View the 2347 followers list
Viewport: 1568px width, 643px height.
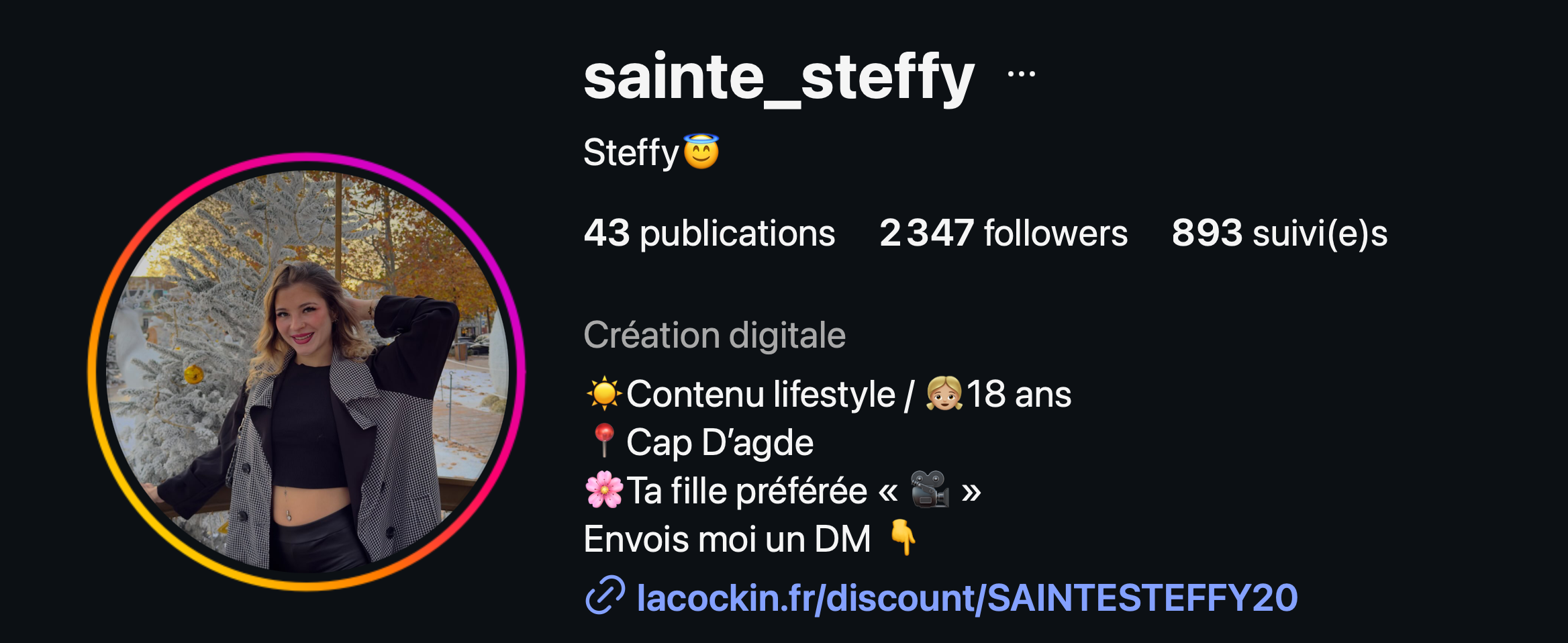click(x=1003, y=233)
